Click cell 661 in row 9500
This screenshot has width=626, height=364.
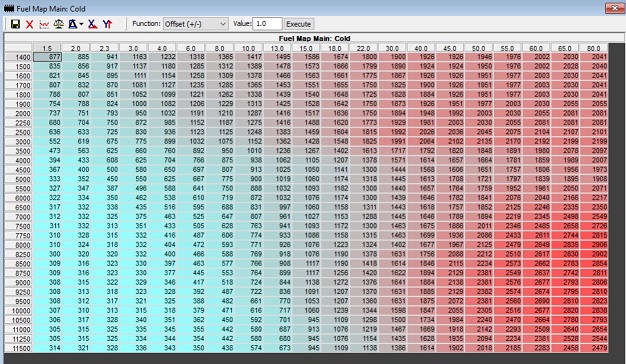(248, 301)
